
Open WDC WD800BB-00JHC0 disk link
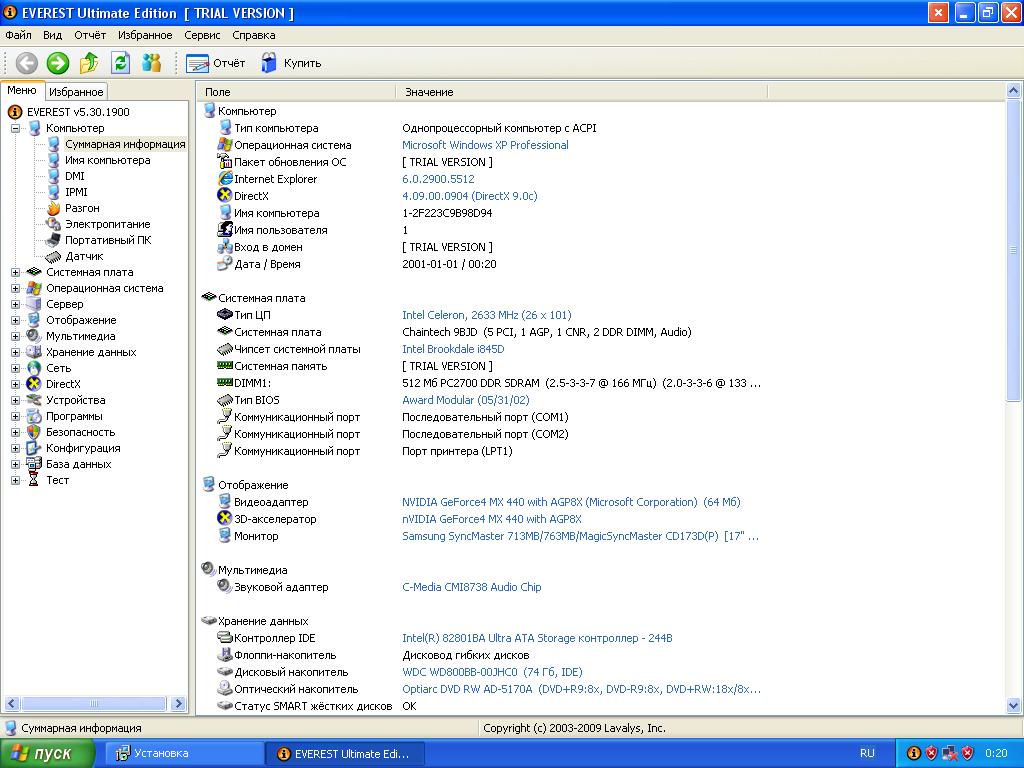click(x=492, y=671)
